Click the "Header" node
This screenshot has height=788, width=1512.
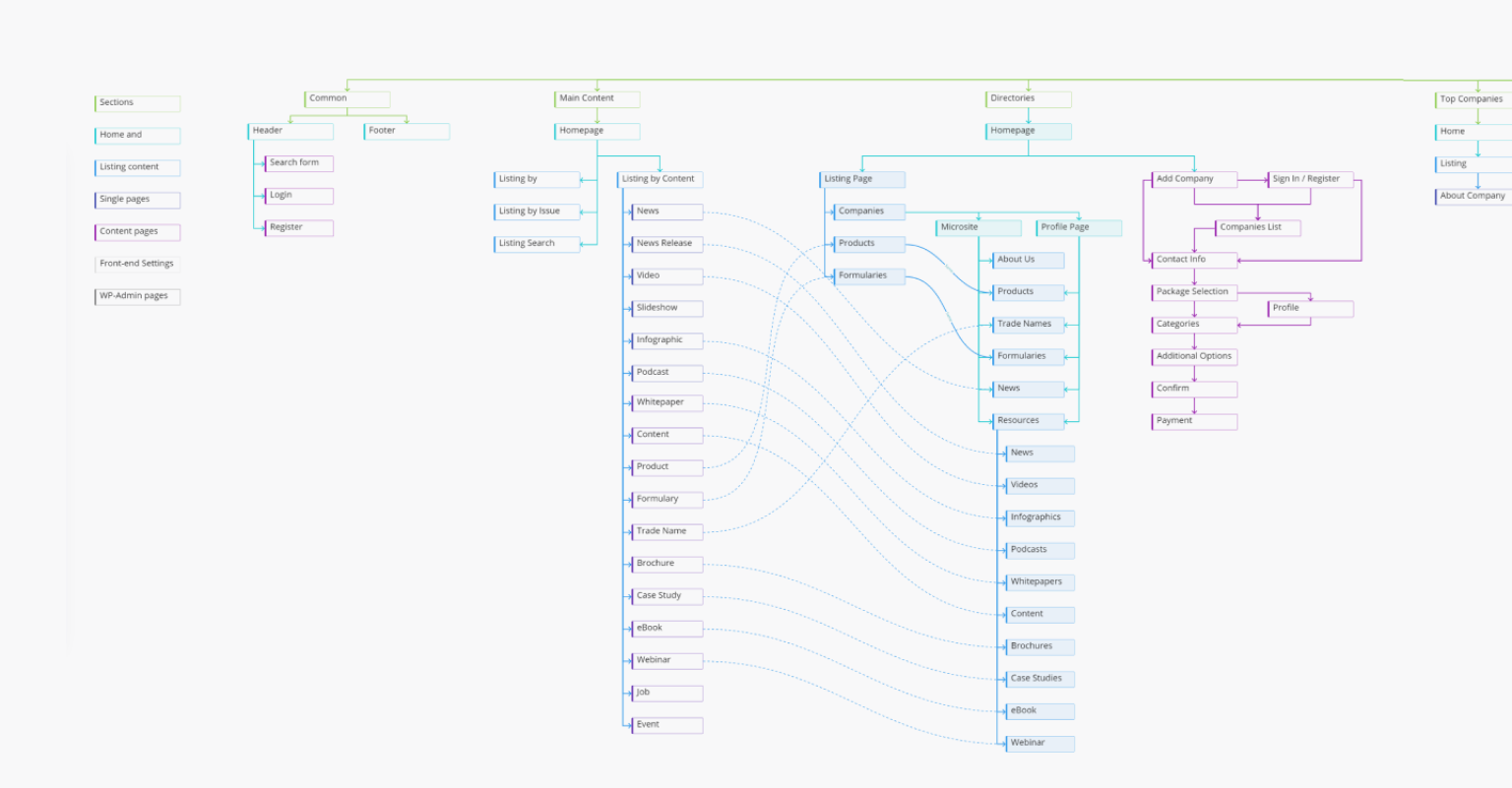[290, 131]
